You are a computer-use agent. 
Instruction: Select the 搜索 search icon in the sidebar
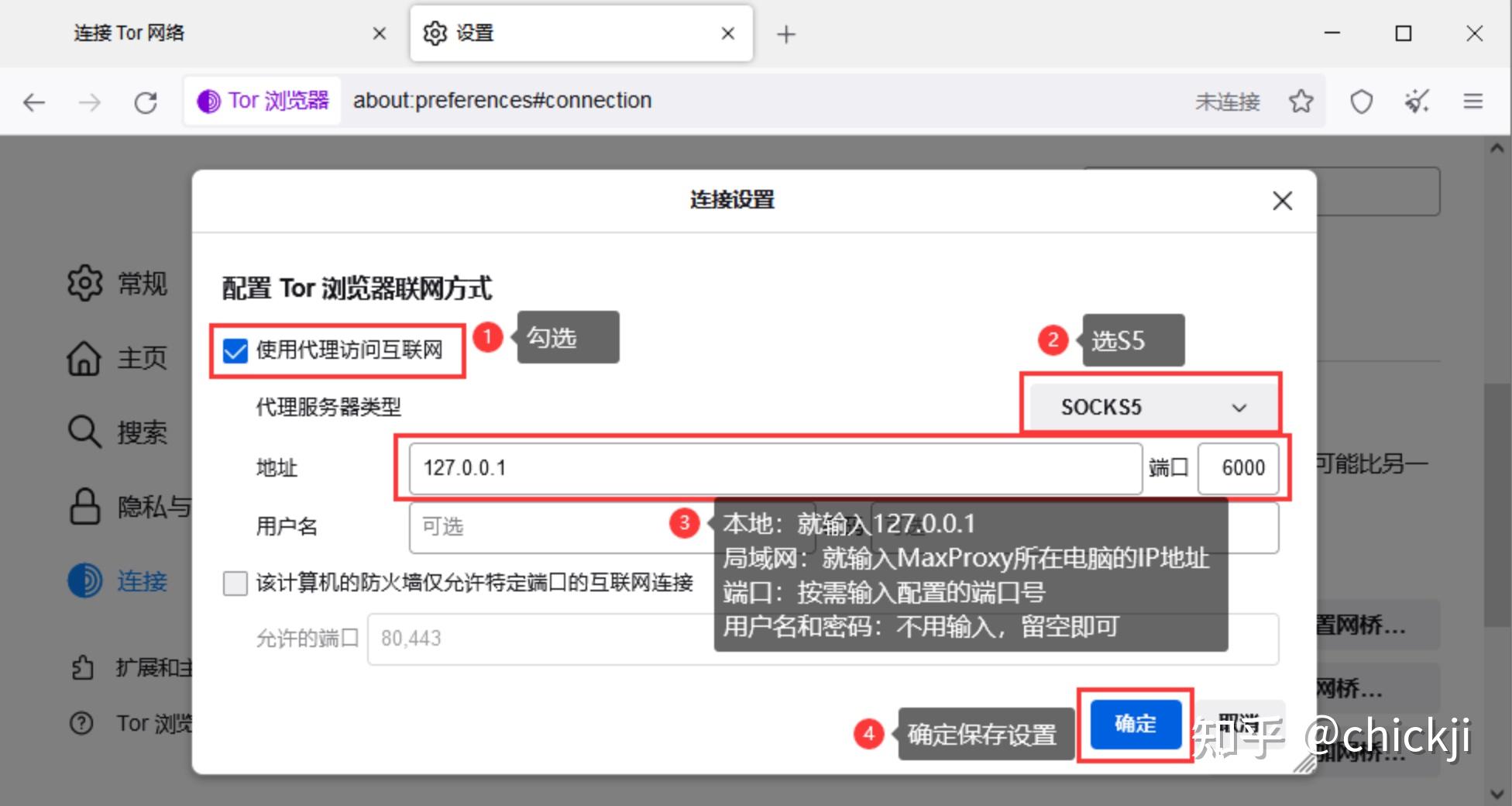click(84, 432)
